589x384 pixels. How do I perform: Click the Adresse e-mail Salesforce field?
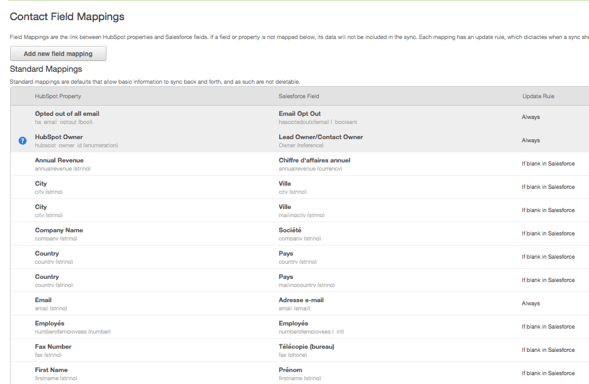click(301, 300)
